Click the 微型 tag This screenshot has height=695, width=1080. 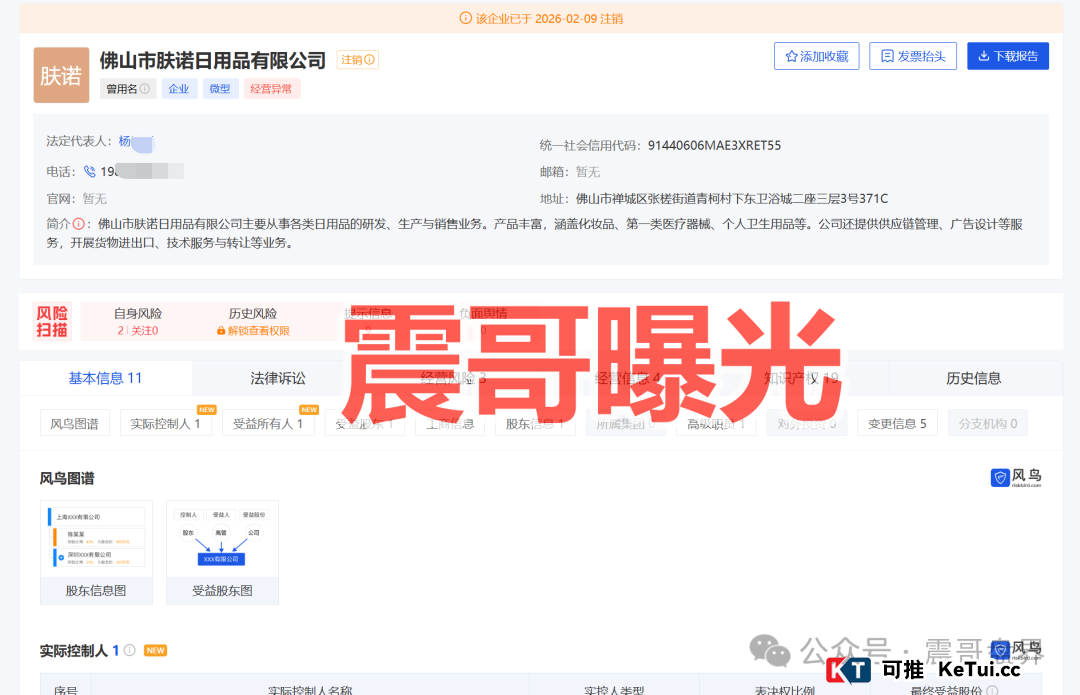click(220, 89)
